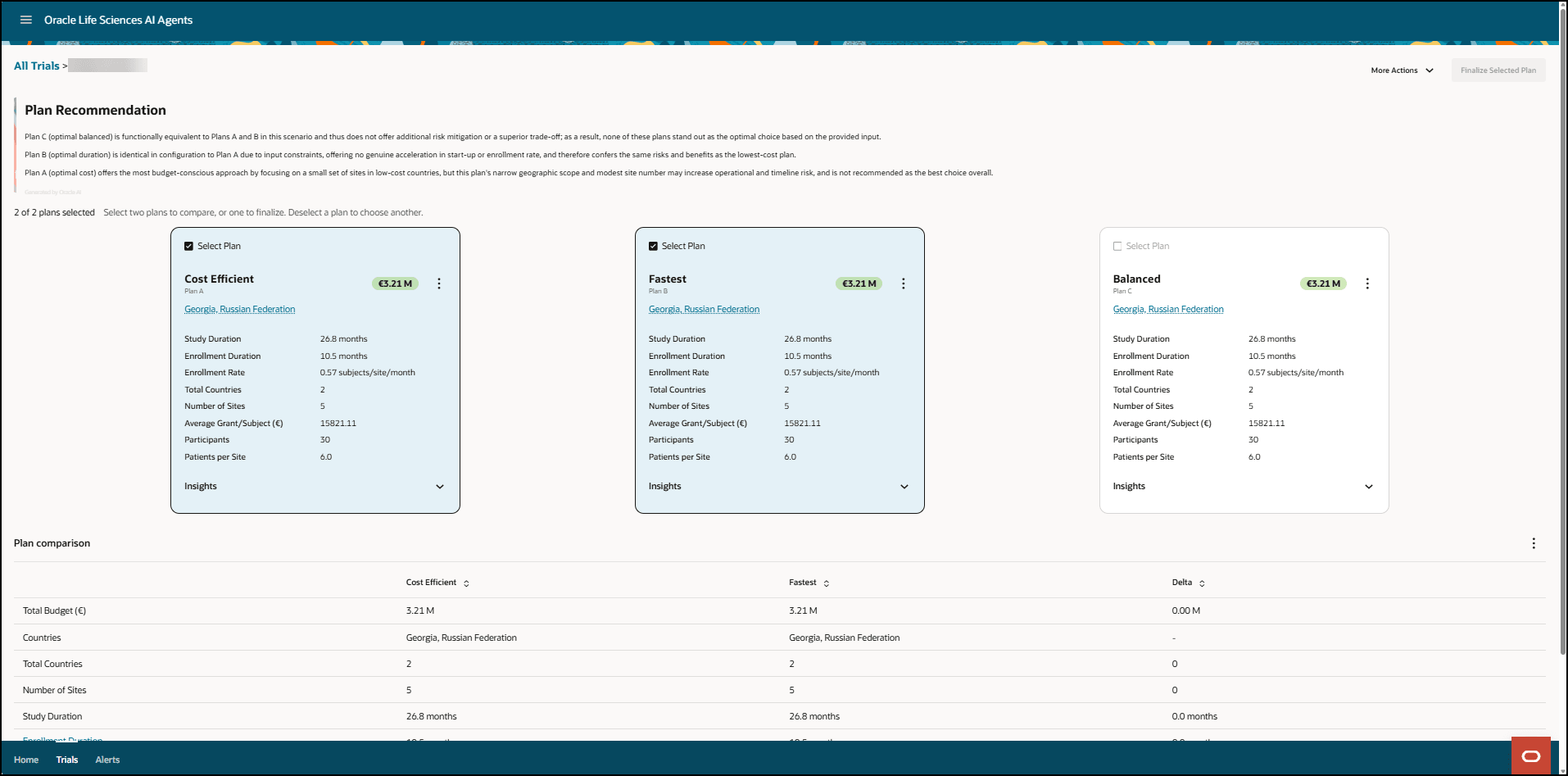
Task: Expand Insights for Fastest plan
Action: pos(904,487)
